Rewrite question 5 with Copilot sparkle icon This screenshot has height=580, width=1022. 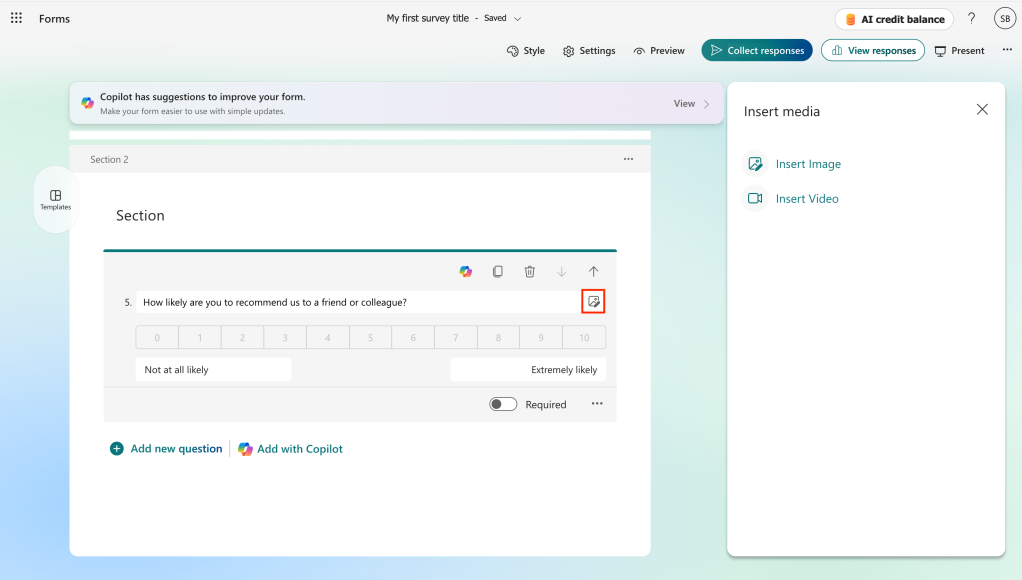click(x=465, y=271)
